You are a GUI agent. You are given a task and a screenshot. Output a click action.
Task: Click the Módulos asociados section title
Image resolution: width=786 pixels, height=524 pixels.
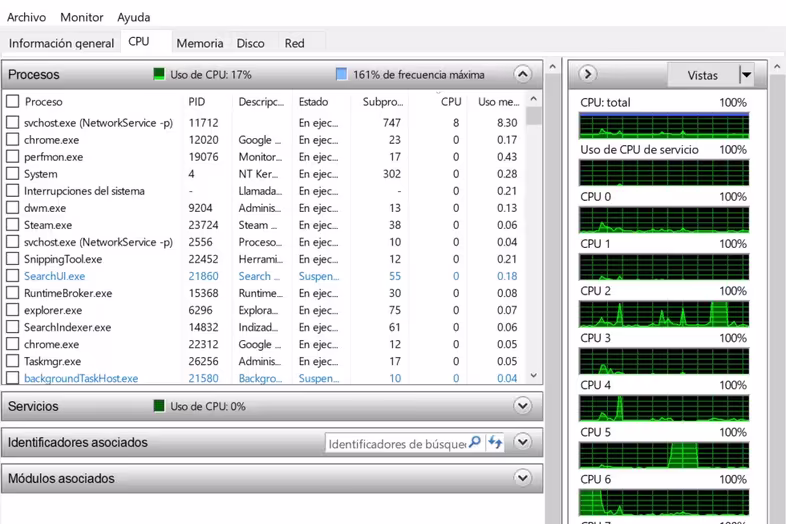click(x=61, y=478)
